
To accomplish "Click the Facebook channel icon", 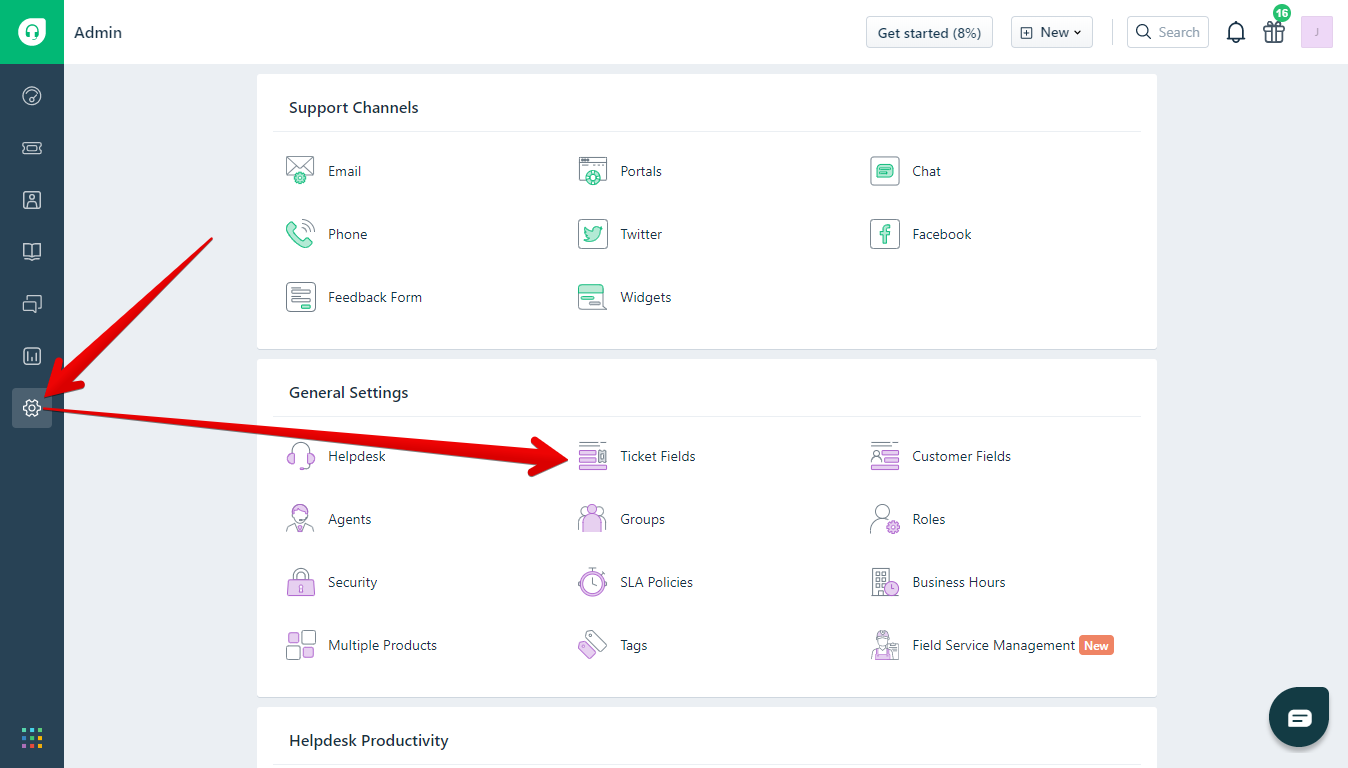I will [x=885, y=234].
